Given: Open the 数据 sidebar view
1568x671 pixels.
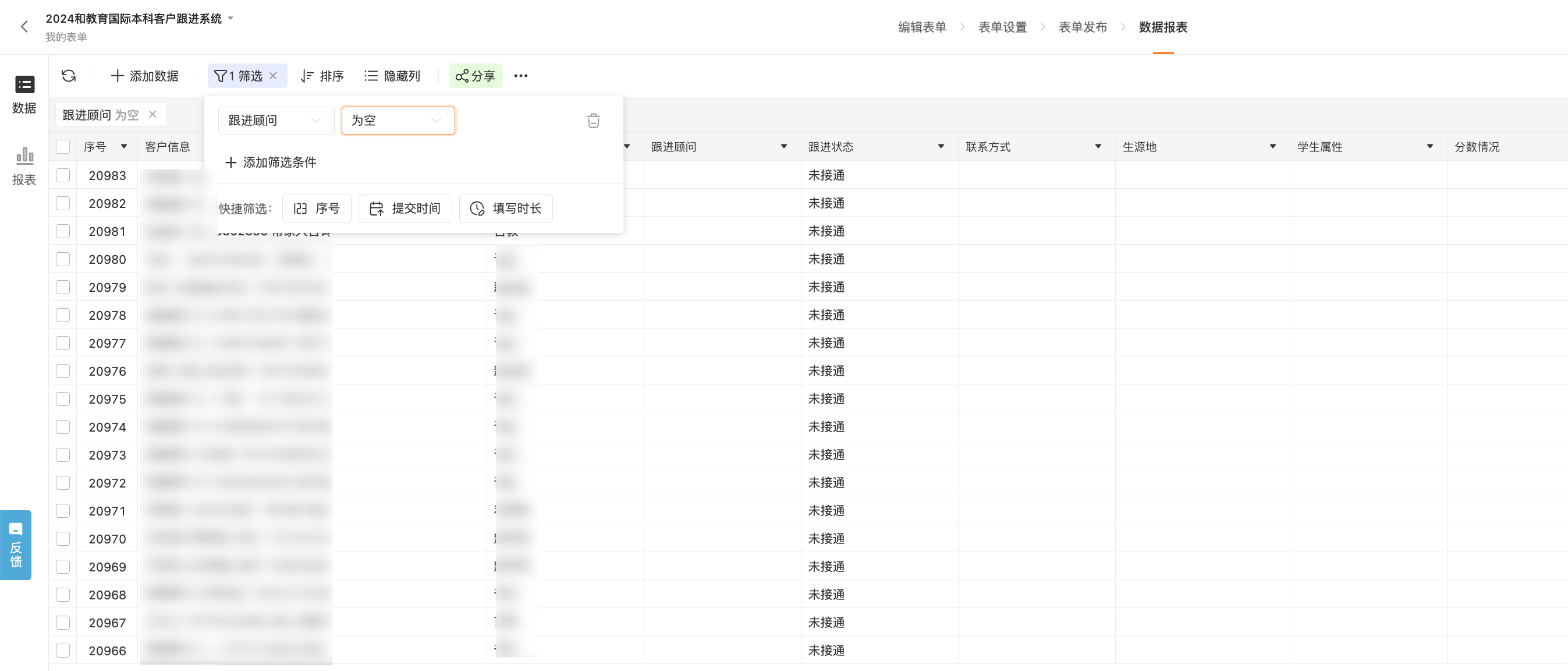Looking at the screenshot, I should [x=24, y=94].
